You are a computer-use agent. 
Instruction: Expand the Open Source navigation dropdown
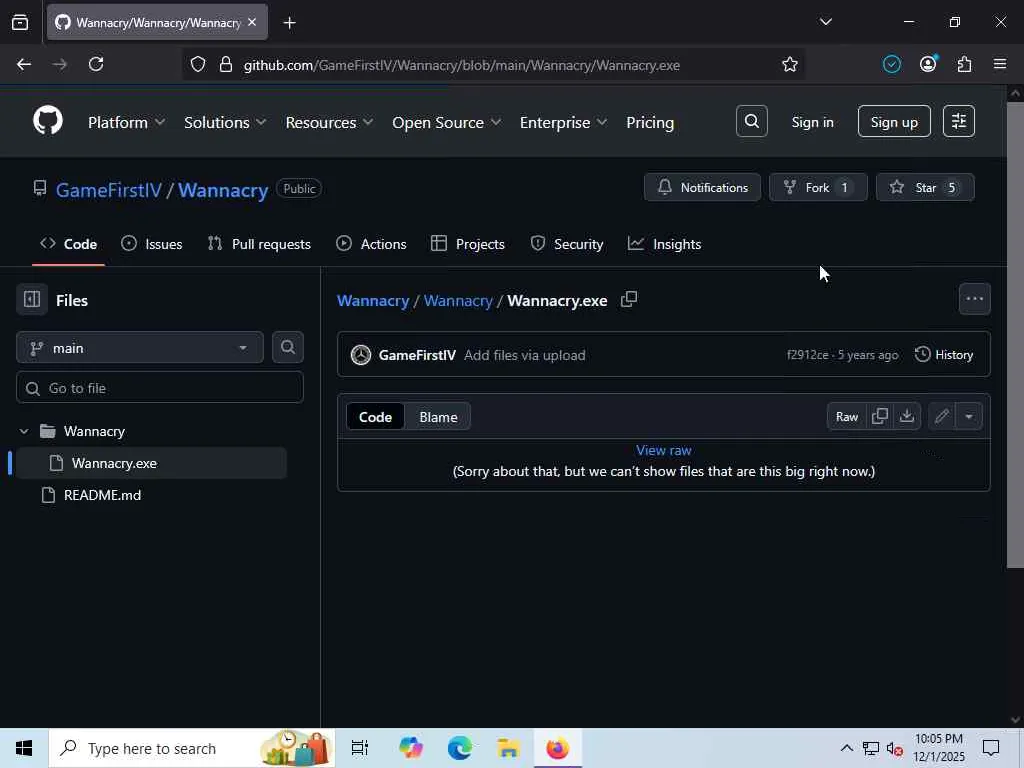coord(447,122)
